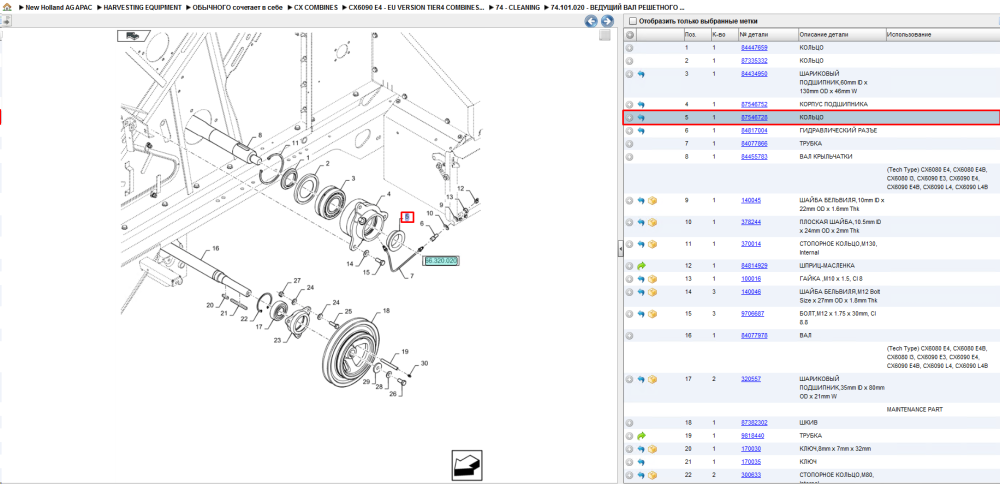
Task: Click the add button for row 1 КОЛЬЦО
Action: 629,48
